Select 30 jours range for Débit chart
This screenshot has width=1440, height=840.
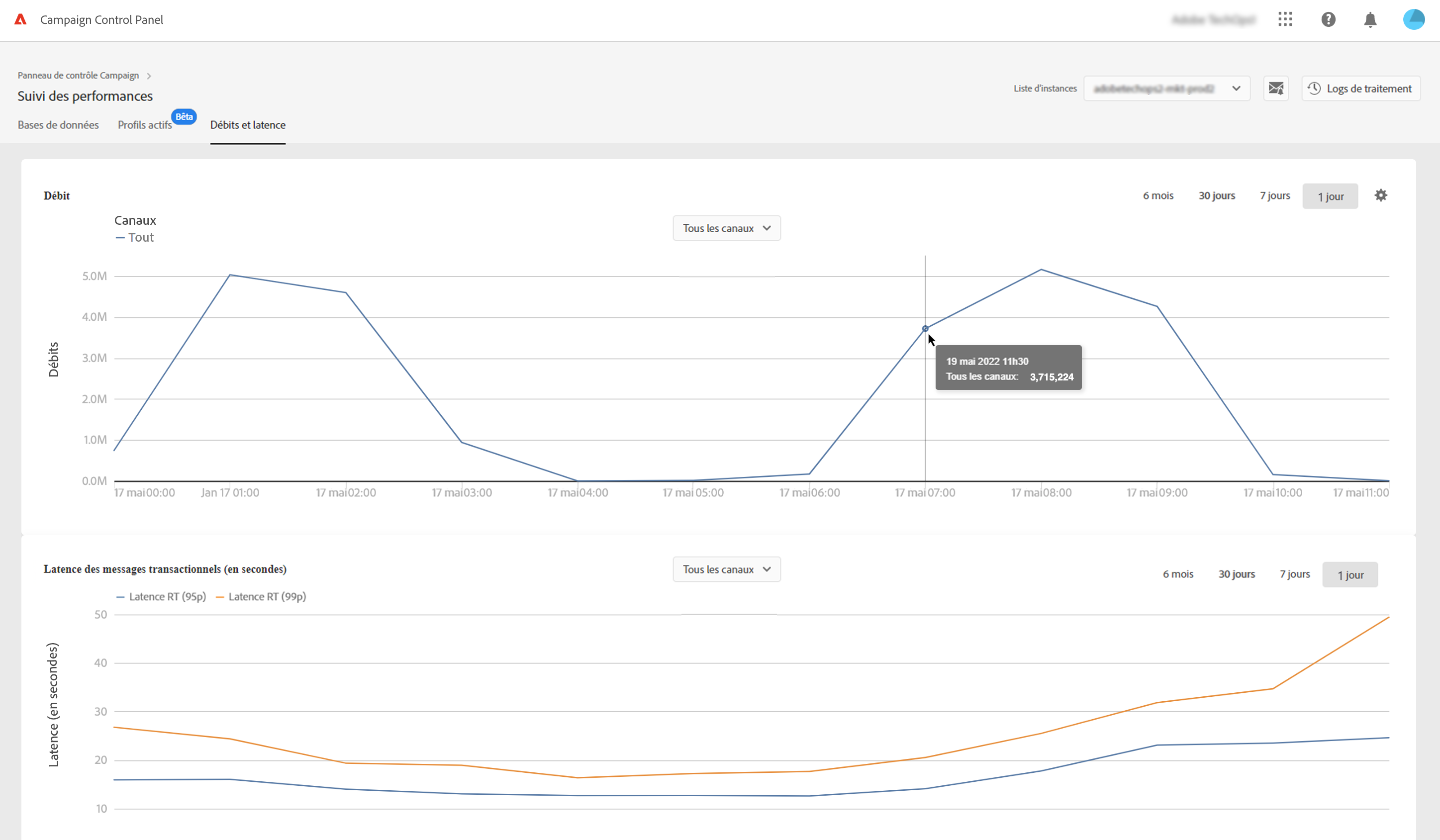pyautogui.click(x=1217, y=196)
